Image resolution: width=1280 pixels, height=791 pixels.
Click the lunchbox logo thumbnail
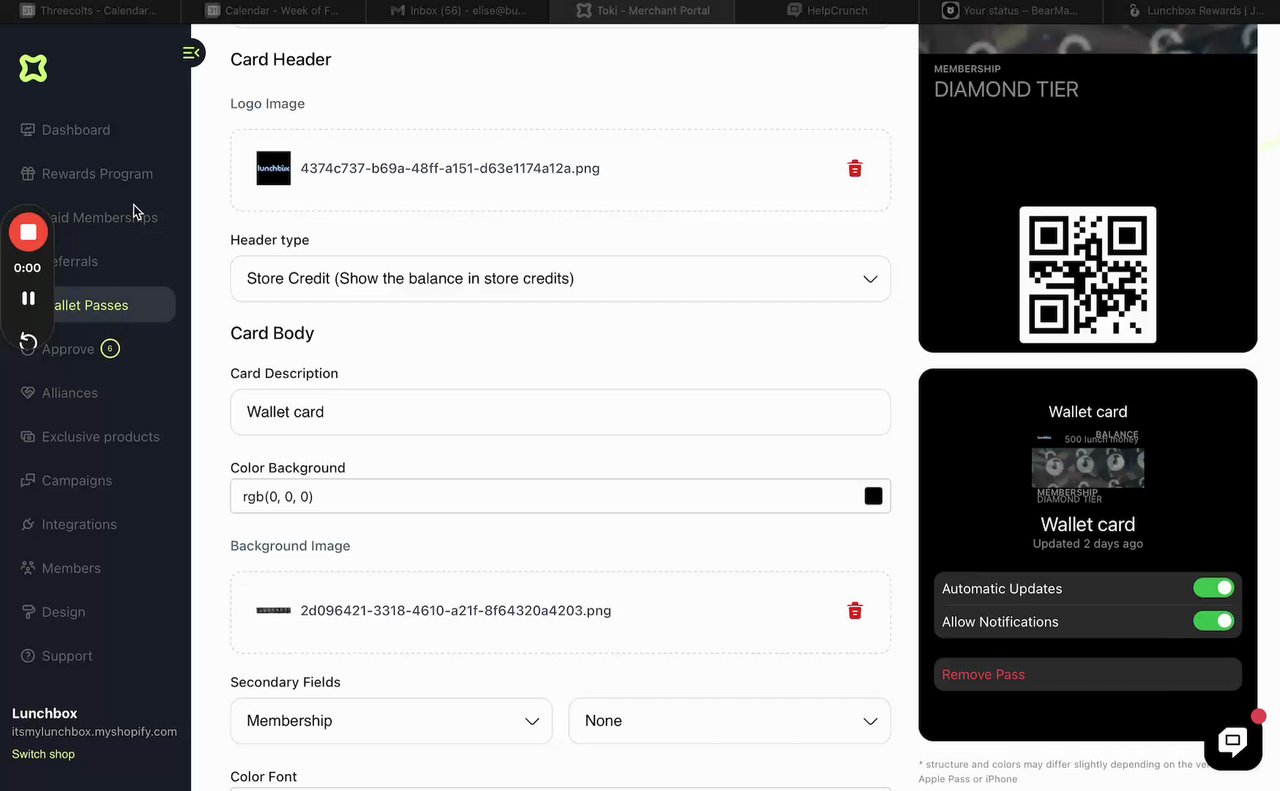tap(274, 168)
